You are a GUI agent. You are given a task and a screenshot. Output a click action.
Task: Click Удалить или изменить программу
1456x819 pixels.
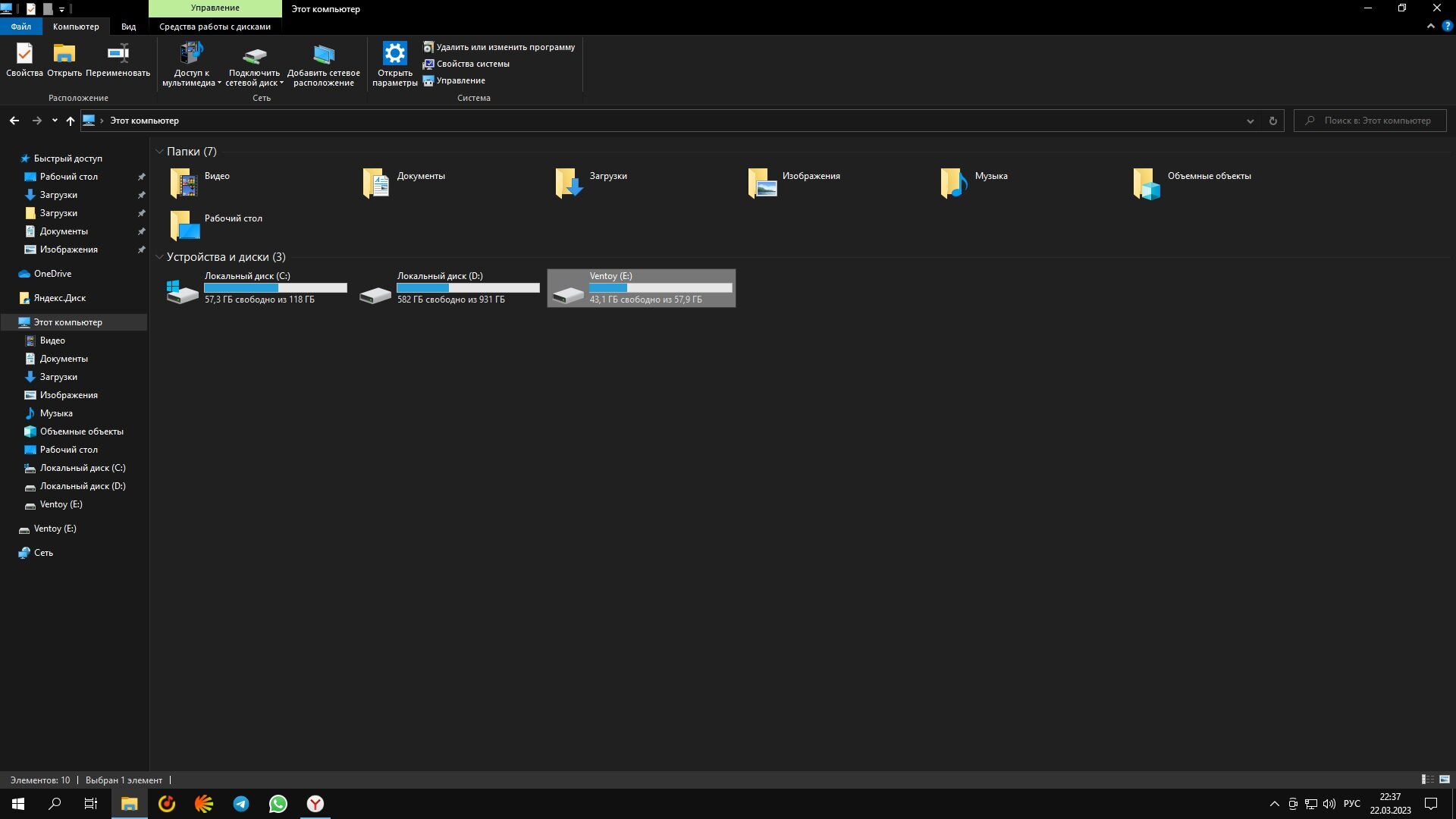[x=499, y=47]
